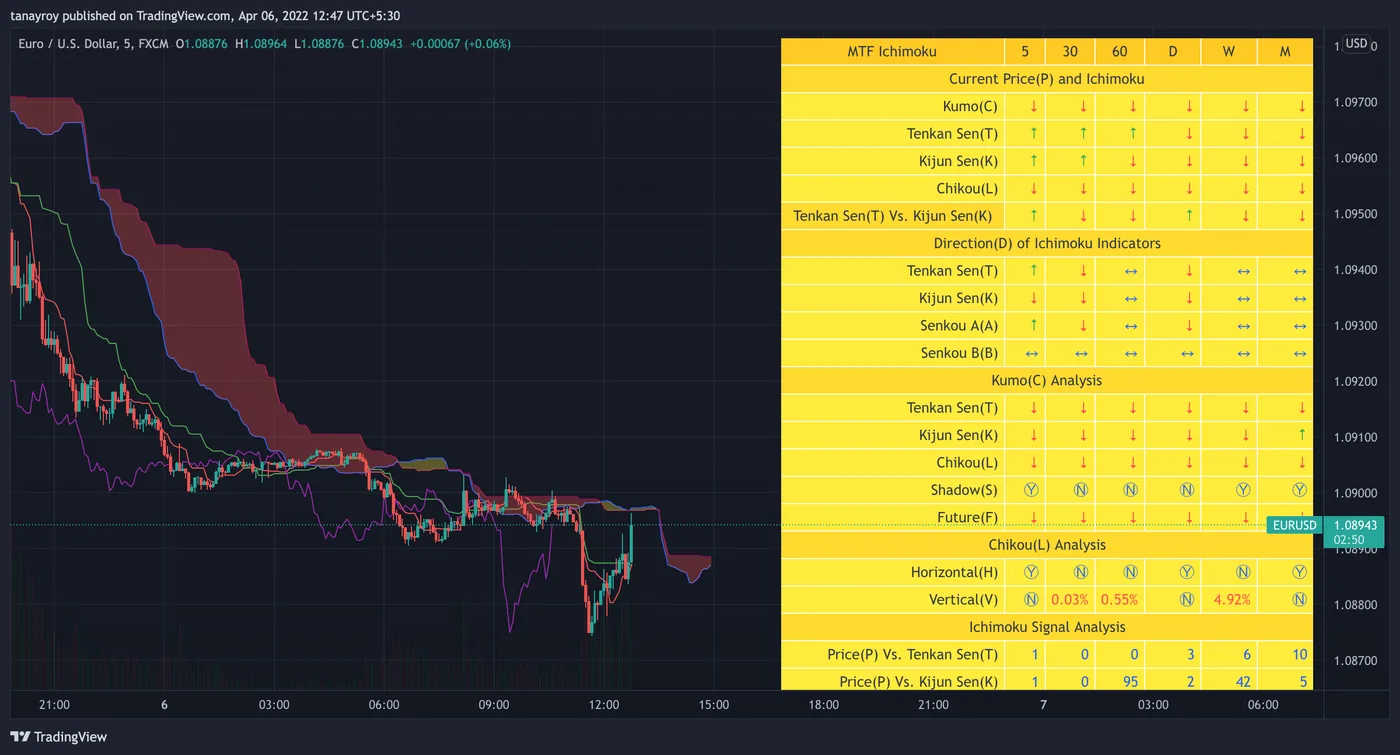The width and height of the screenshot is (1400, 755).
Task: Click the Current Price(P) and Ichimoku heading
Action: tap(1047, 79)
